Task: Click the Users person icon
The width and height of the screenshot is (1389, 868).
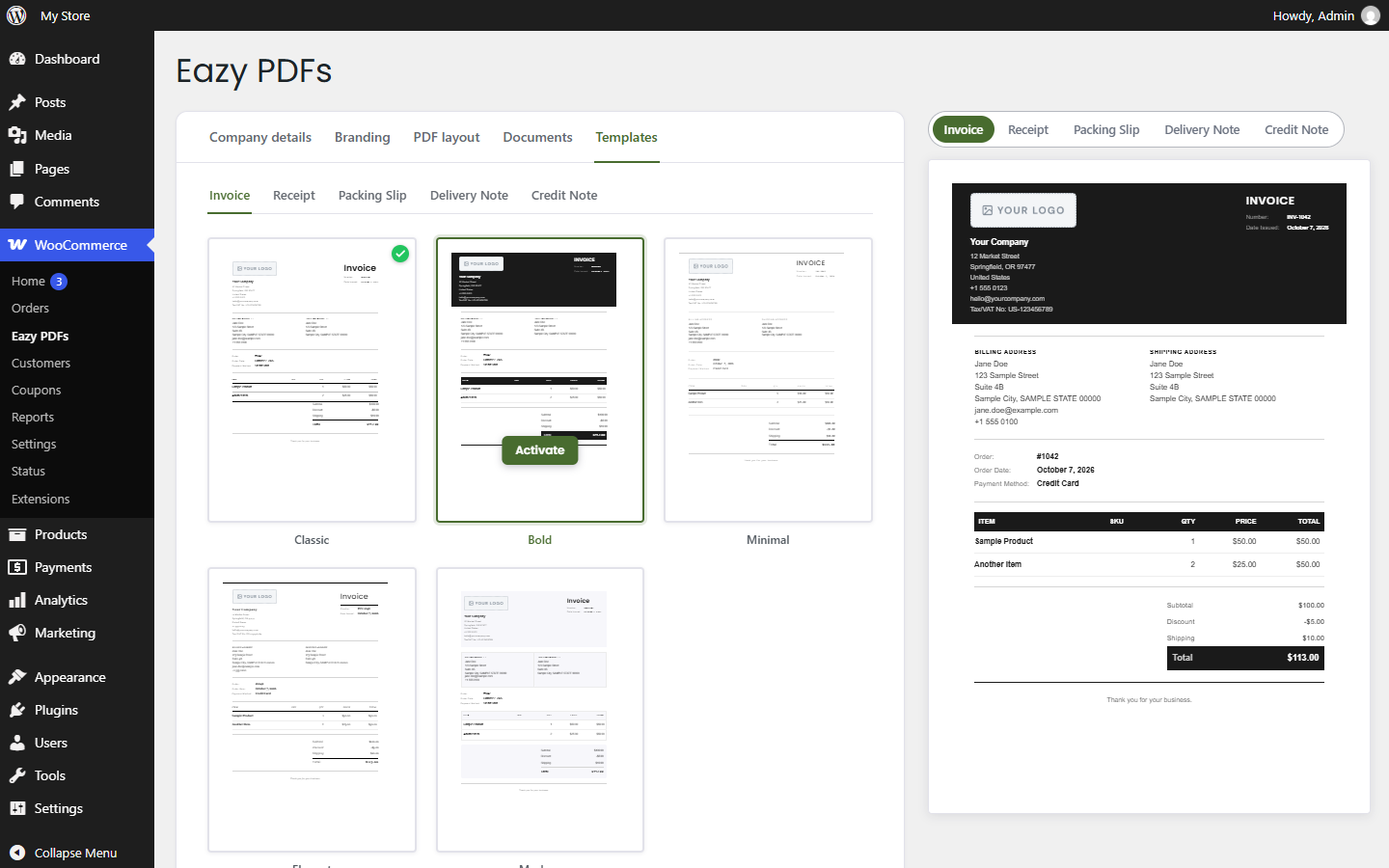Action: 17,743
